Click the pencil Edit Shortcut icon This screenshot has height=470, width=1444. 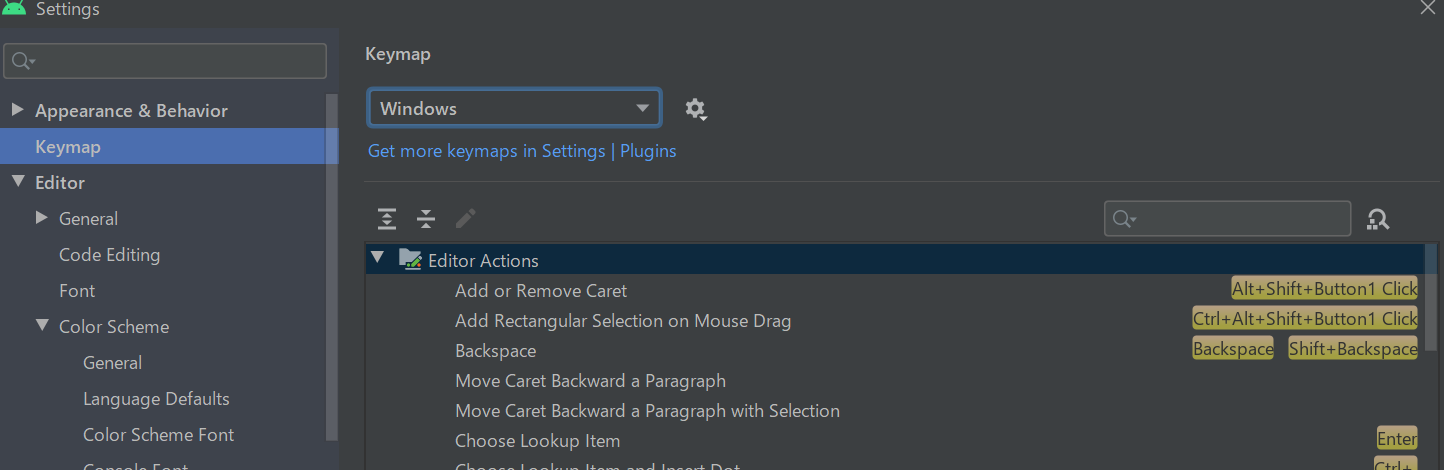[465, 219]
